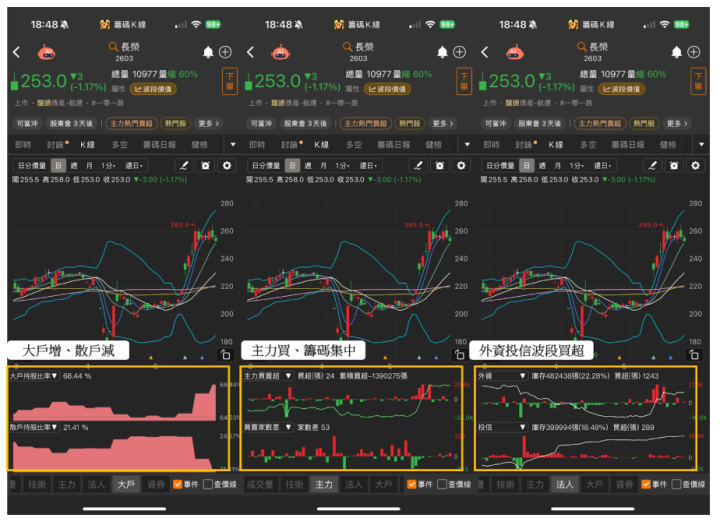Expand the 還日 dropdown on middle screen
The image size is (720, 525).
pos(366,165)
